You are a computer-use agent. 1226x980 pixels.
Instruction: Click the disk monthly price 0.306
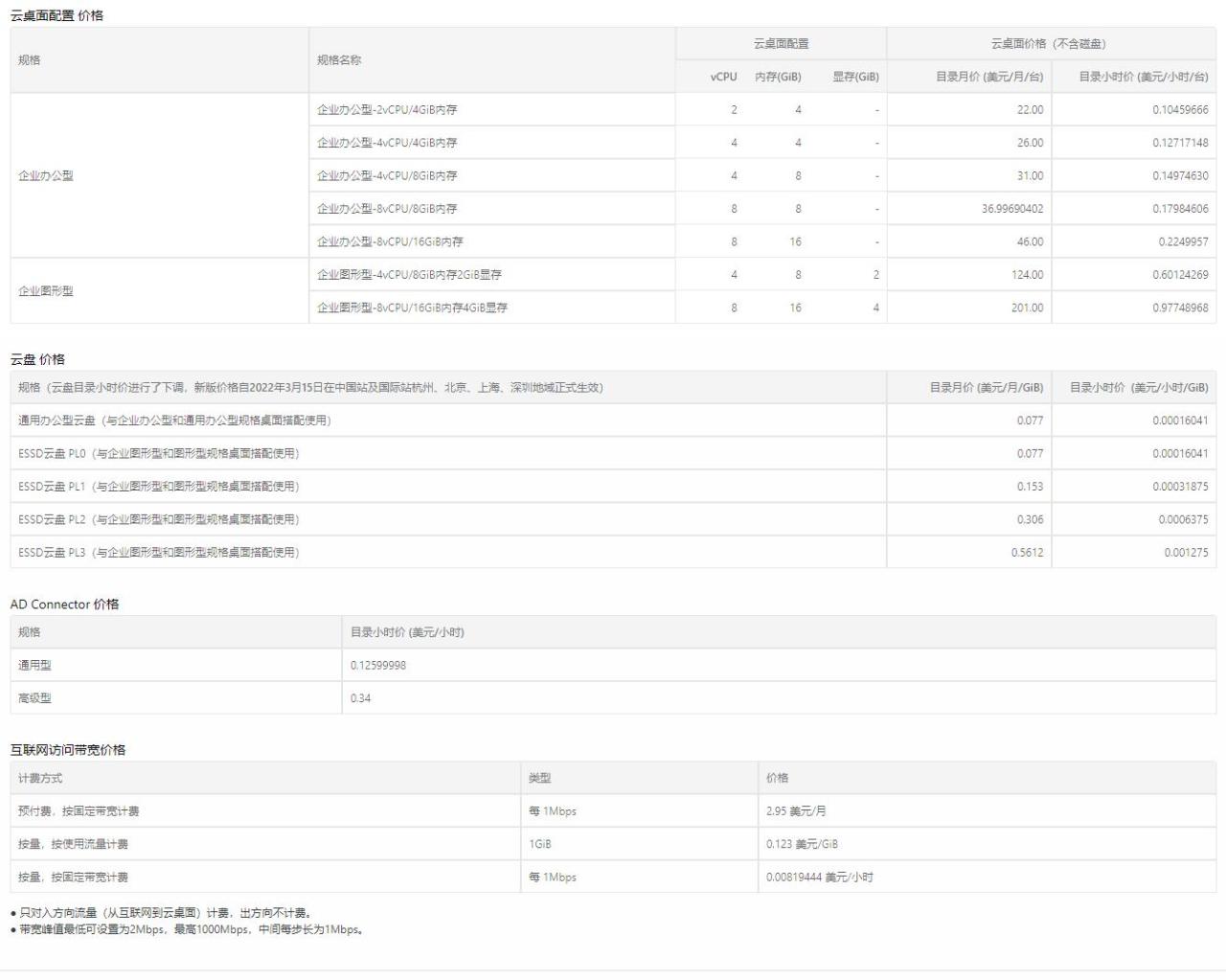(1030, 520)
